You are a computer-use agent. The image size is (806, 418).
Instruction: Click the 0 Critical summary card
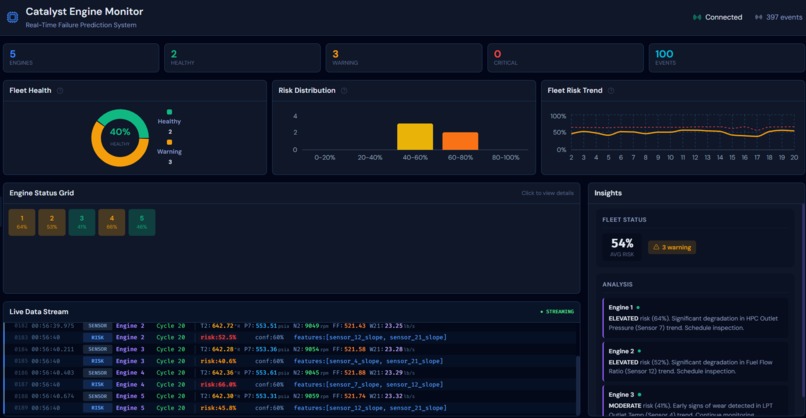click(565, 58)
